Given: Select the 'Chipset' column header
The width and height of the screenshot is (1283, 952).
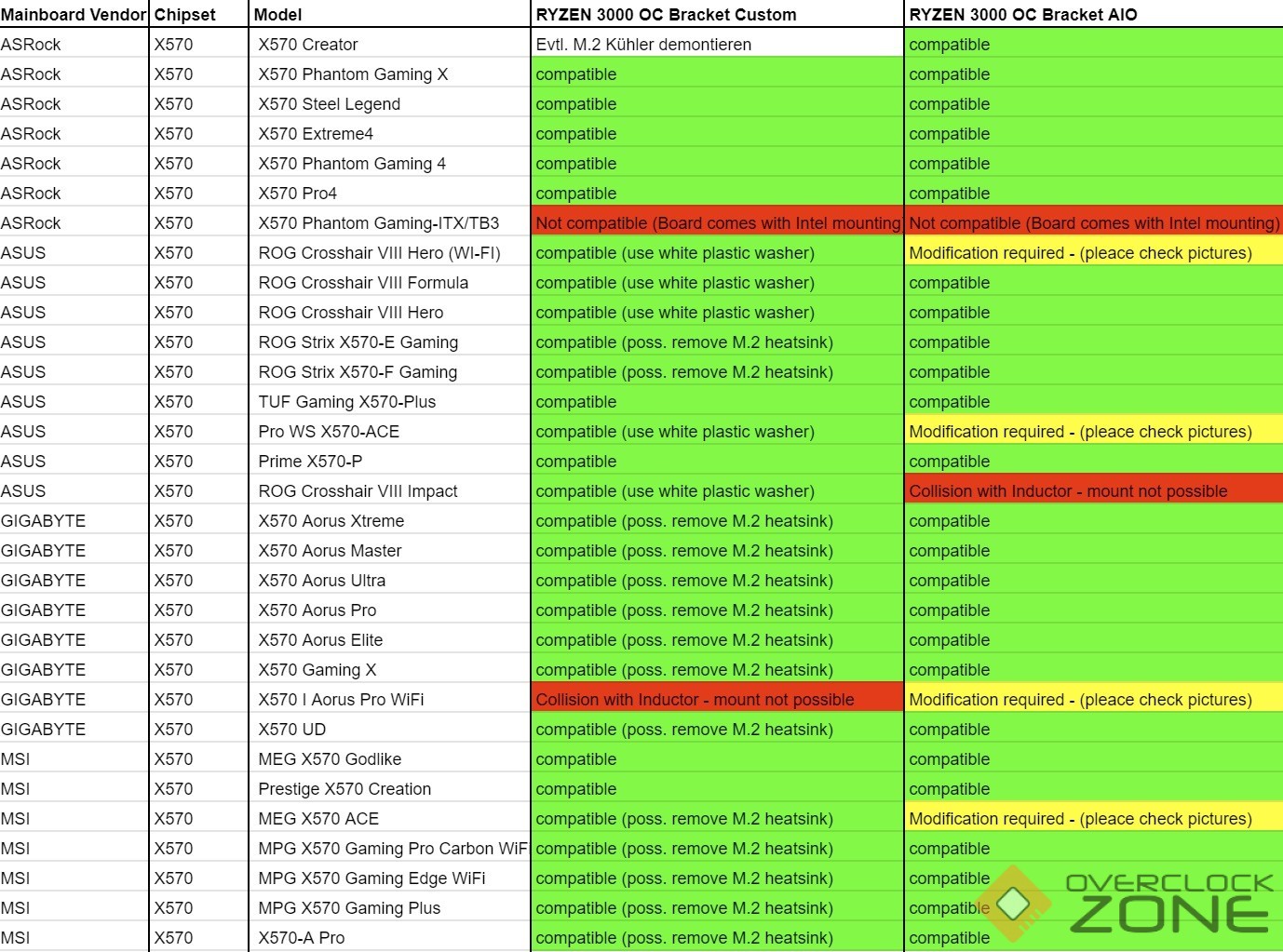Looking at the screenshot, I should pos(198,14).
